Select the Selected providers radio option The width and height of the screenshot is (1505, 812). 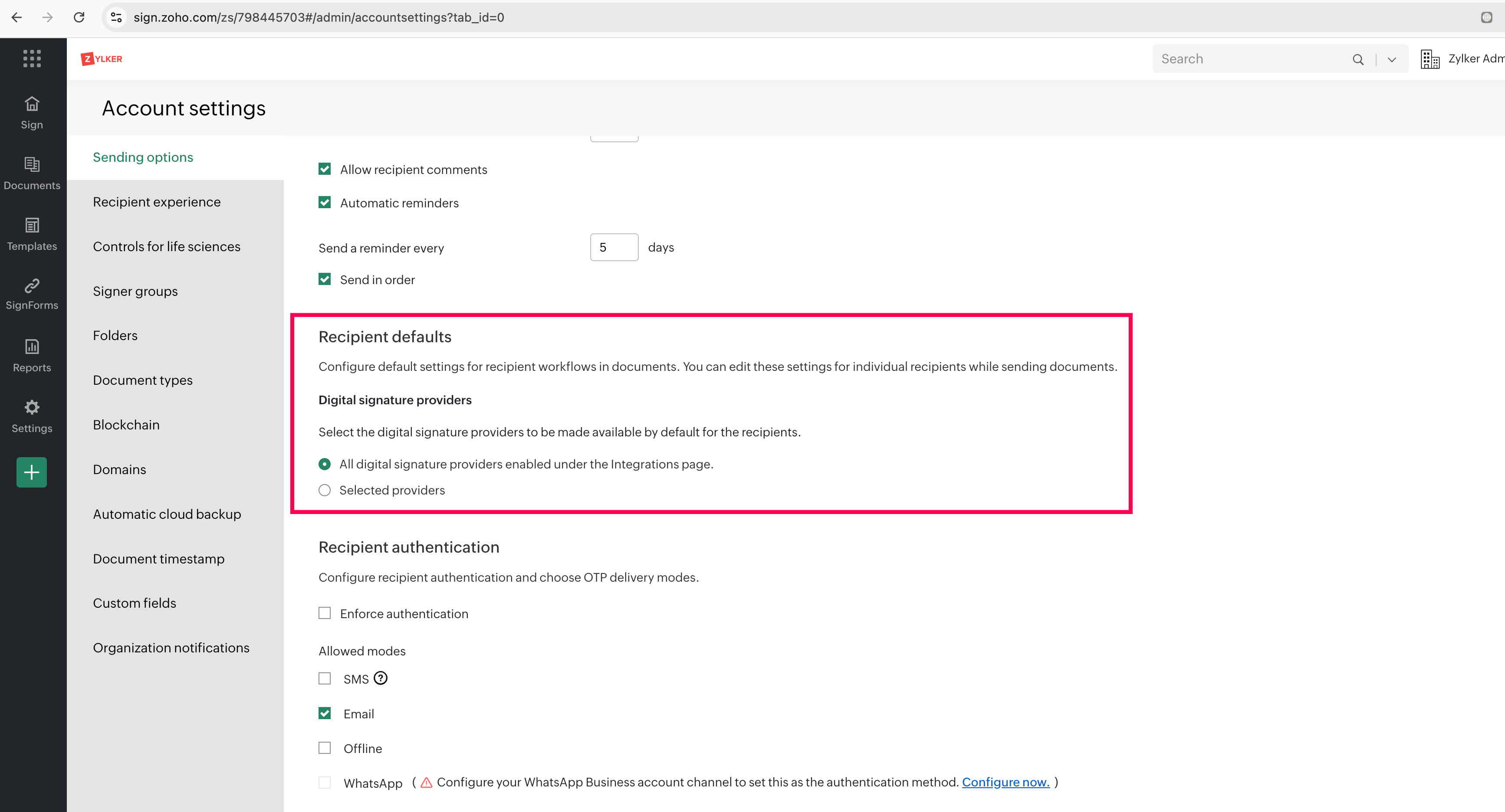[325, 490]
